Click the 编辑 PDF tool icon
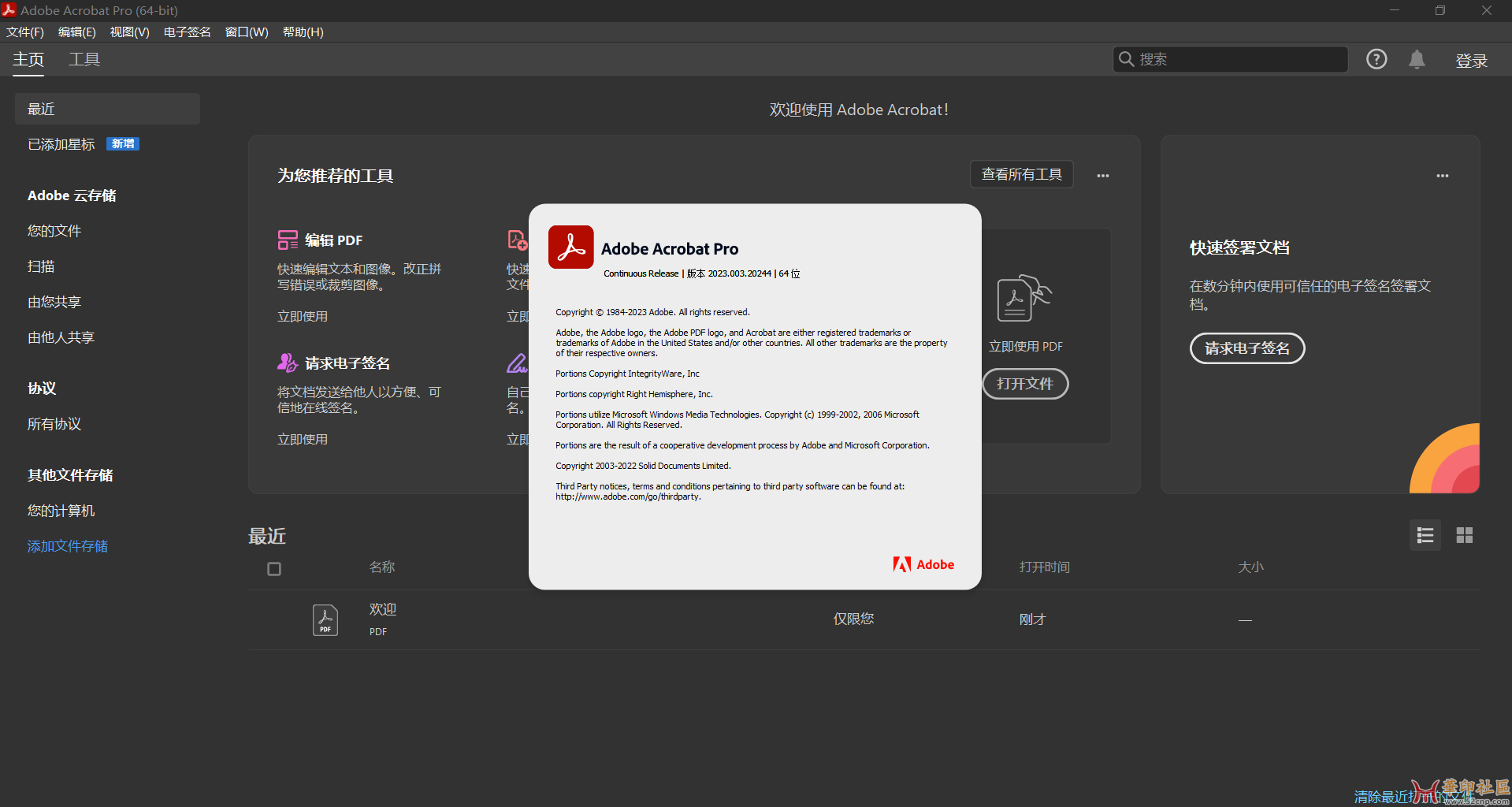 pyautogui.click(x=288, y=240)
